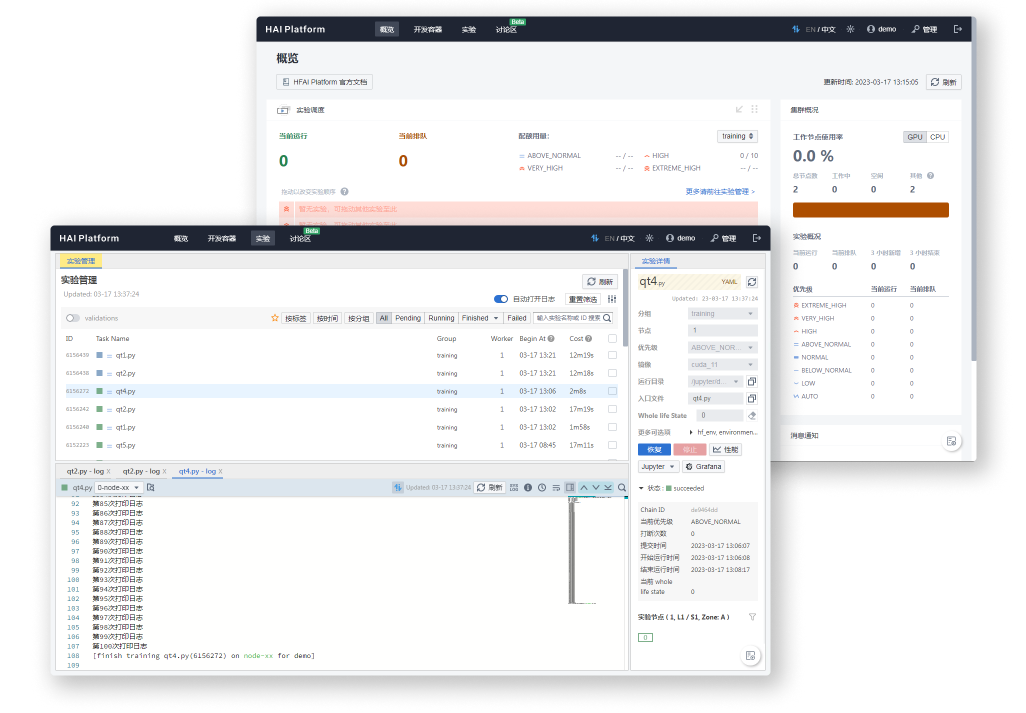Select the Running filter tab
Image resolution: width=1026 pixels, height=713 pixels.
pyautogui.click(x=441, y=318)
